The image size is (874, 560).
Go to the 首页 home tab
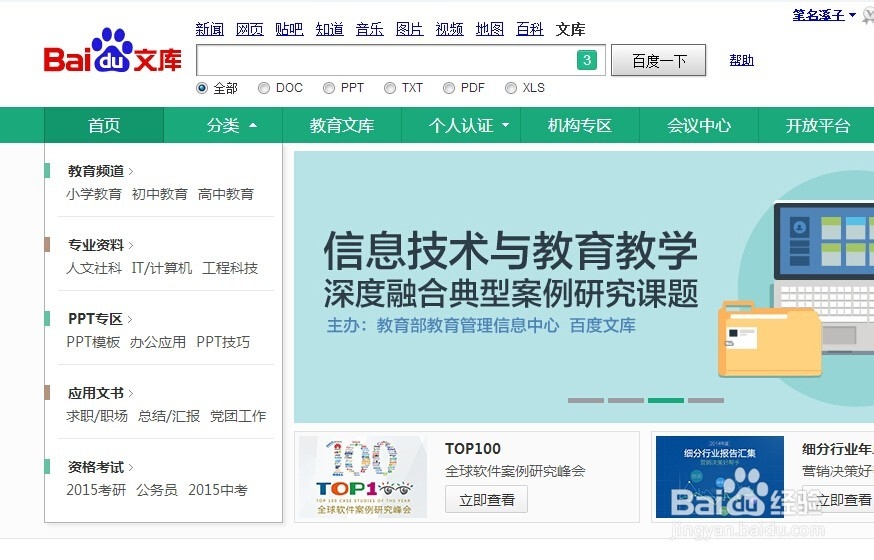coord(104,125)
